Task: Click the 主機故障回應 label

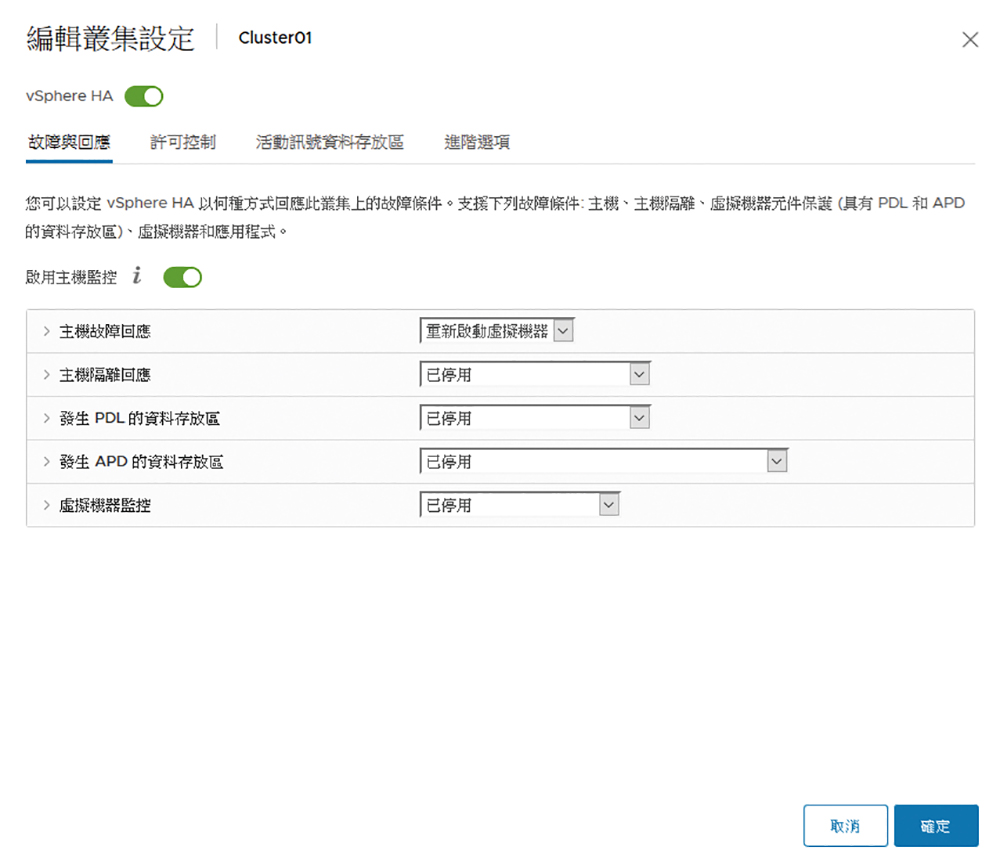Action: (105, 332)
